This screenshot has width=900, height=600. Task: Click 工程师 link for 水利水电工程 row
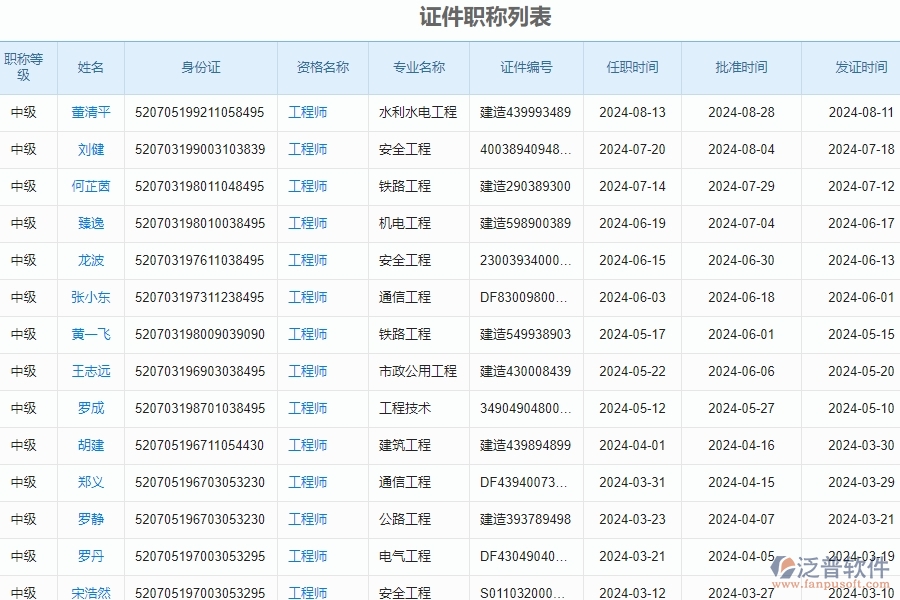click(307, 112)
